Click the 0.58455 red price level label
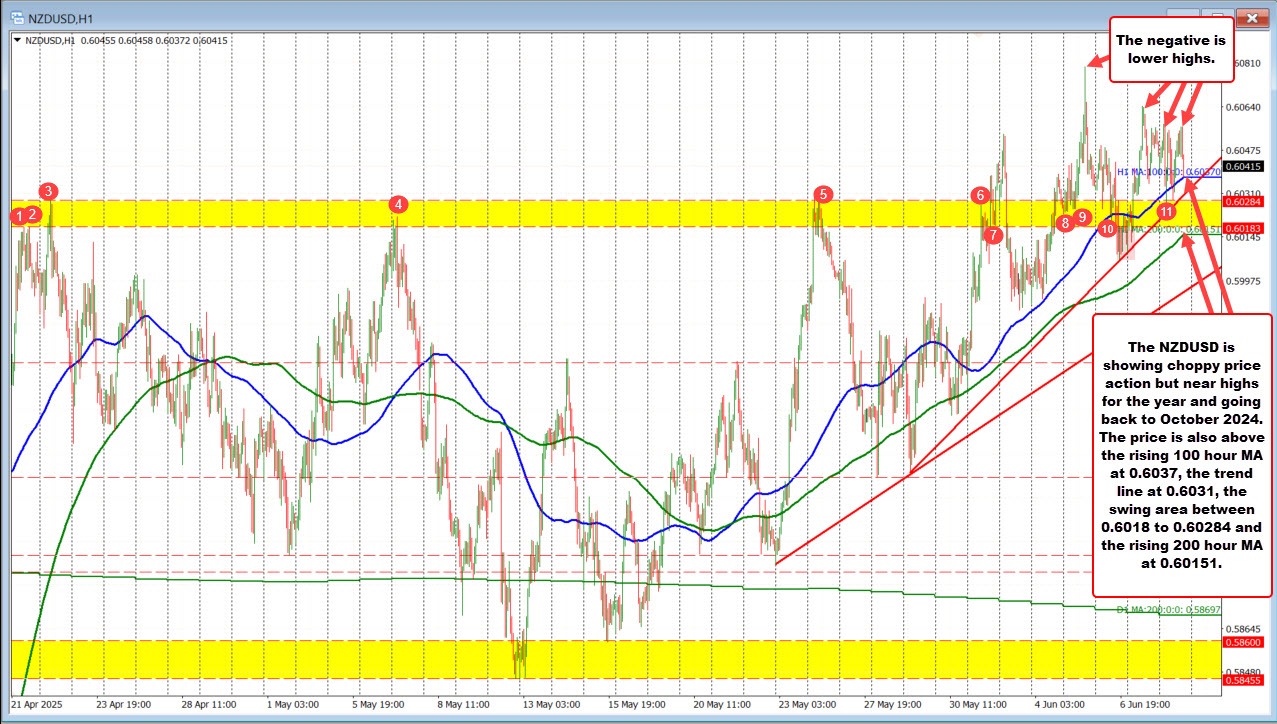 [1250, 679]
